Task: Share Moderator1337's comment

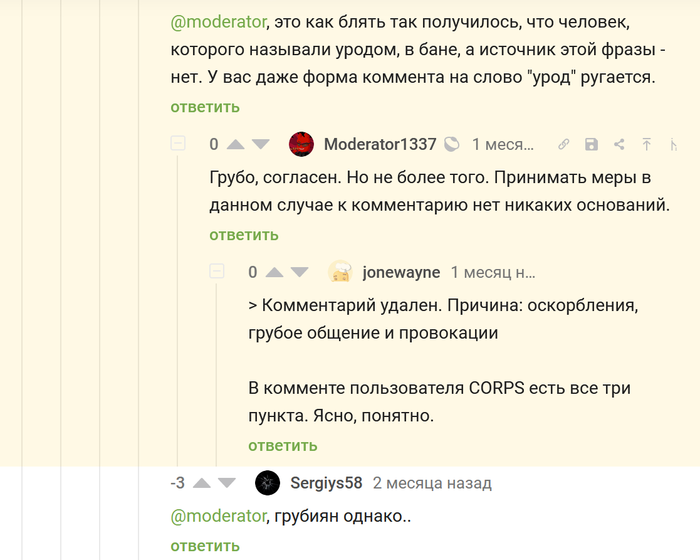Action: [x=619, y=145]
